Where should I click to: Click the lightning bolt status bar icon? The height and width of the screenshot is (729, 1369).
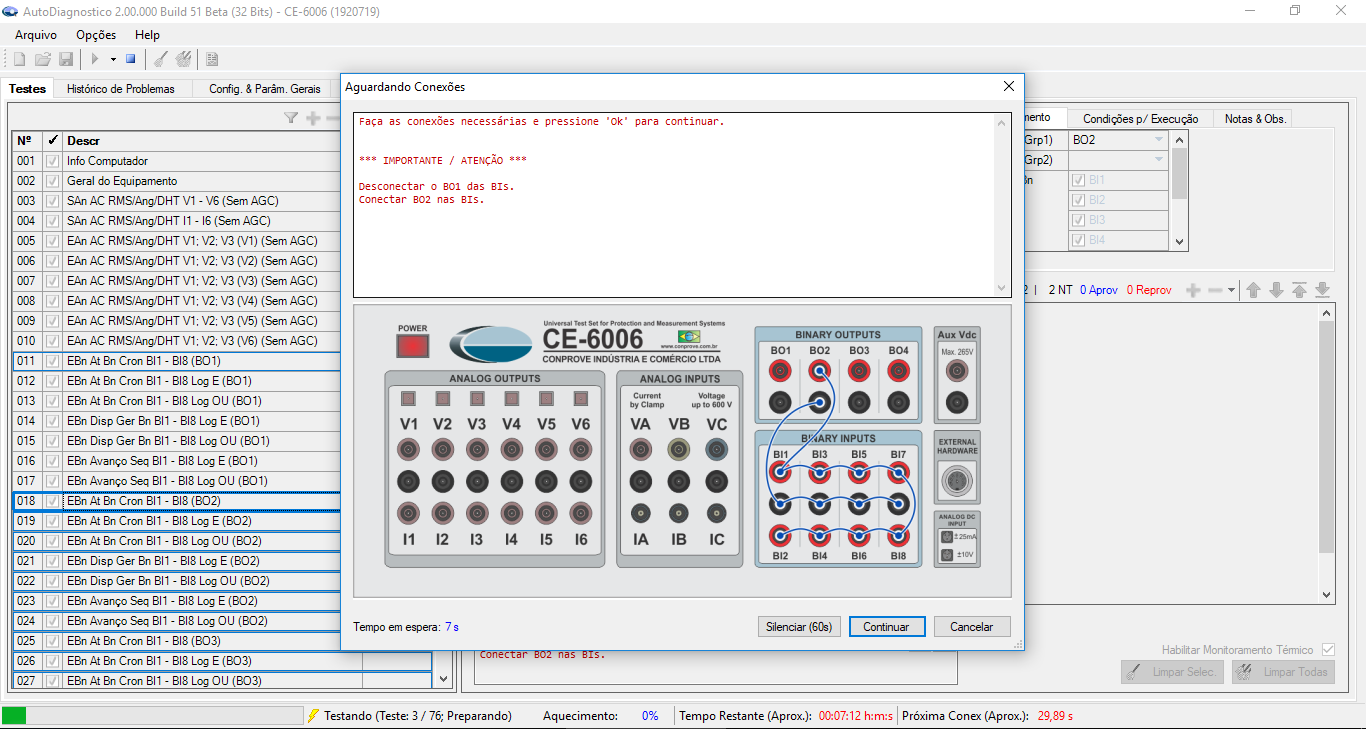313,716
